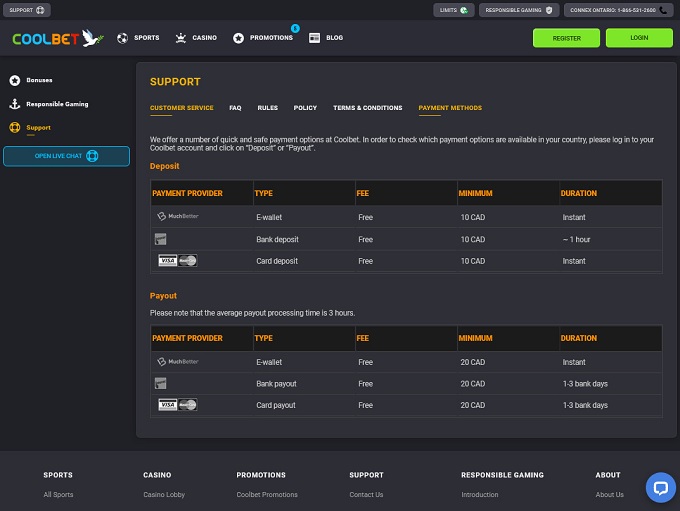Click the Visa Mastercard logo in Payout table
Viewport: 680px width, 511px height.
[x=177, y=405]
